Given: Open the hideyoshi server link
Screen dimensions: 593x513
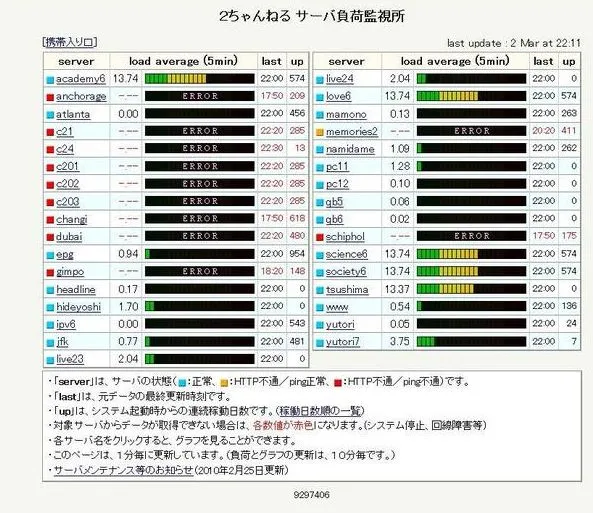Looking at the screenshot, I should click(78, 307).
